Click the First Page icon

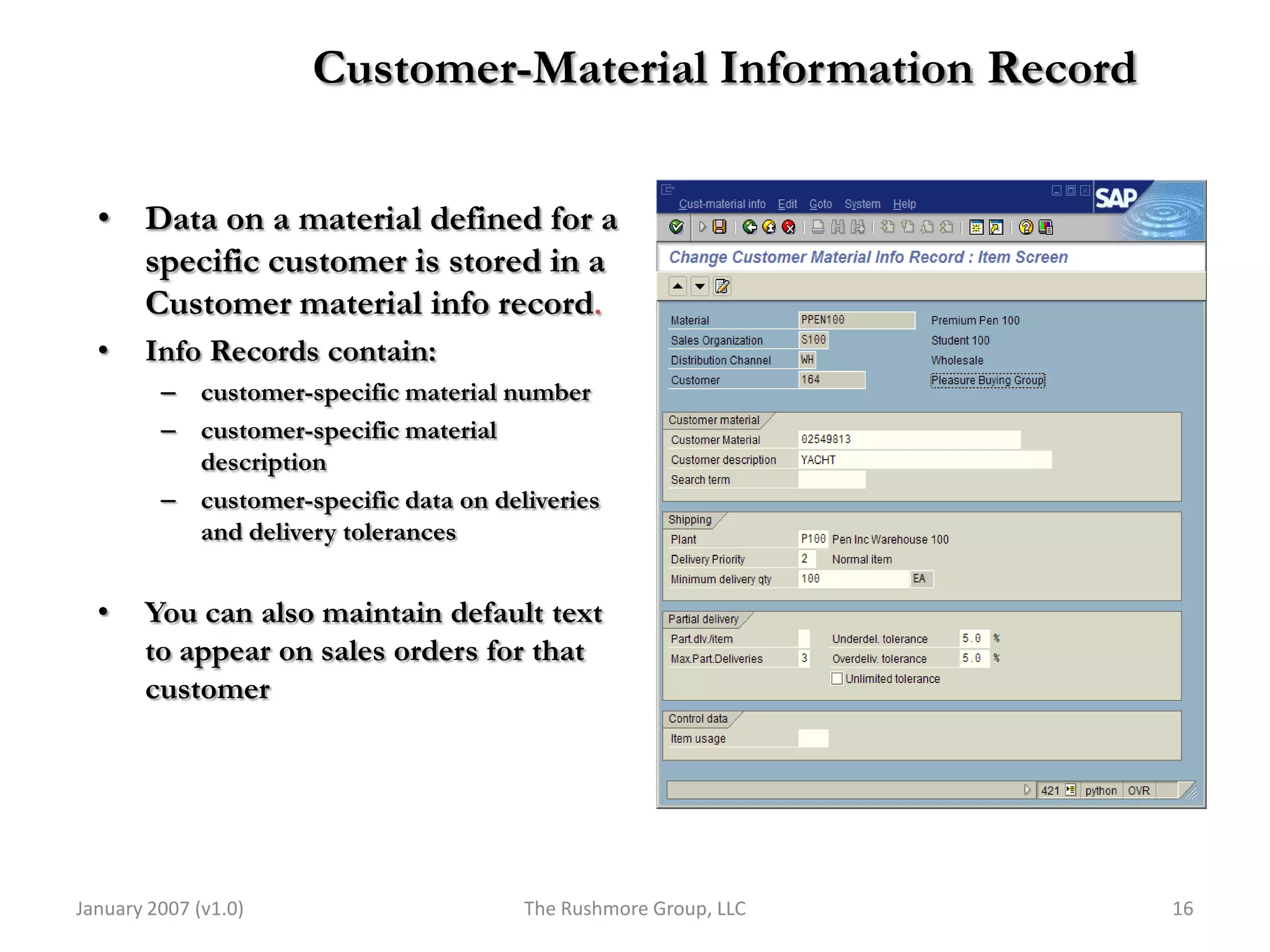[887, 227]
